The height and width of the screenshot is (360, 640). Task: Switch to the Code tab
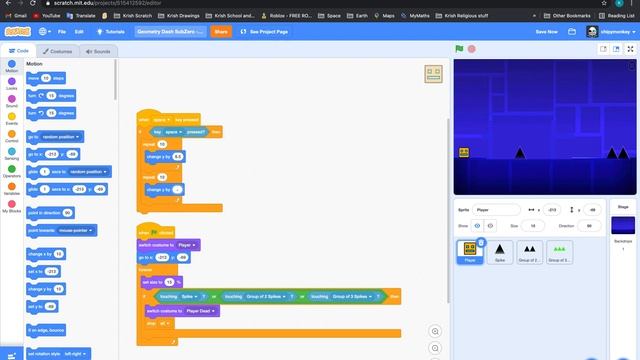[x=19, y=51]
